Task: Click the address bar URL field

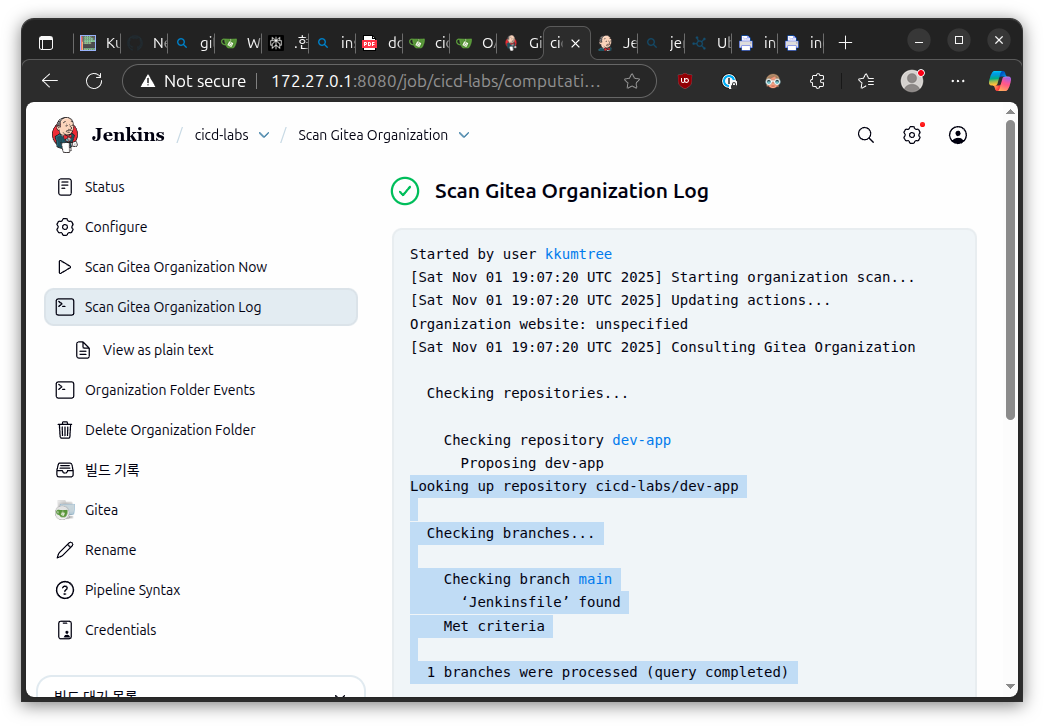Action: pyautogui.click(x=435, y=81)
